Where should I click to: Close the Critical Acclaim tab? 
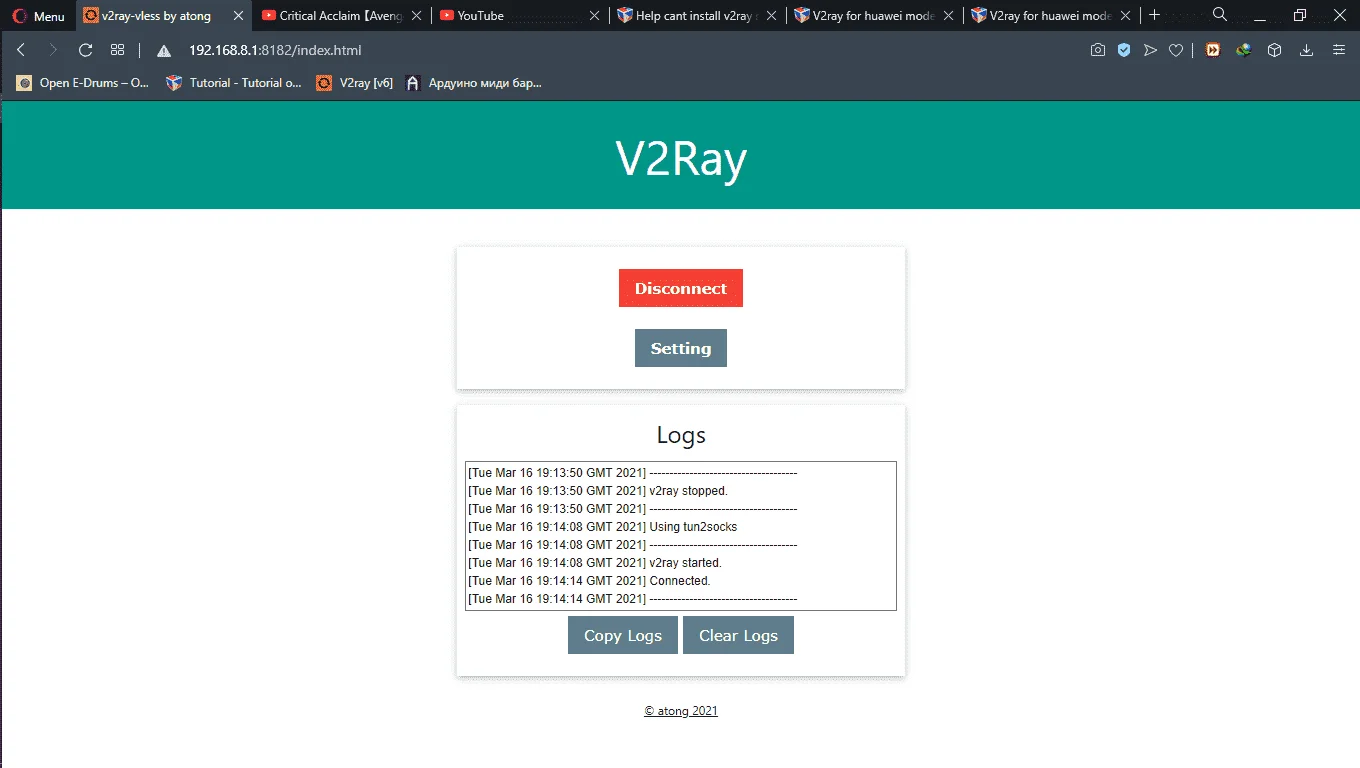(416, 16)
